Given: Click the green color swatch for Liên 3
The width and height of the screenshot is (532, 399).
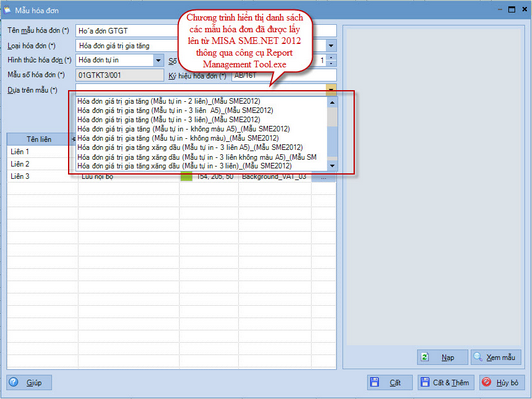Looking at the screenshot, I should click(x=186, y=176).
